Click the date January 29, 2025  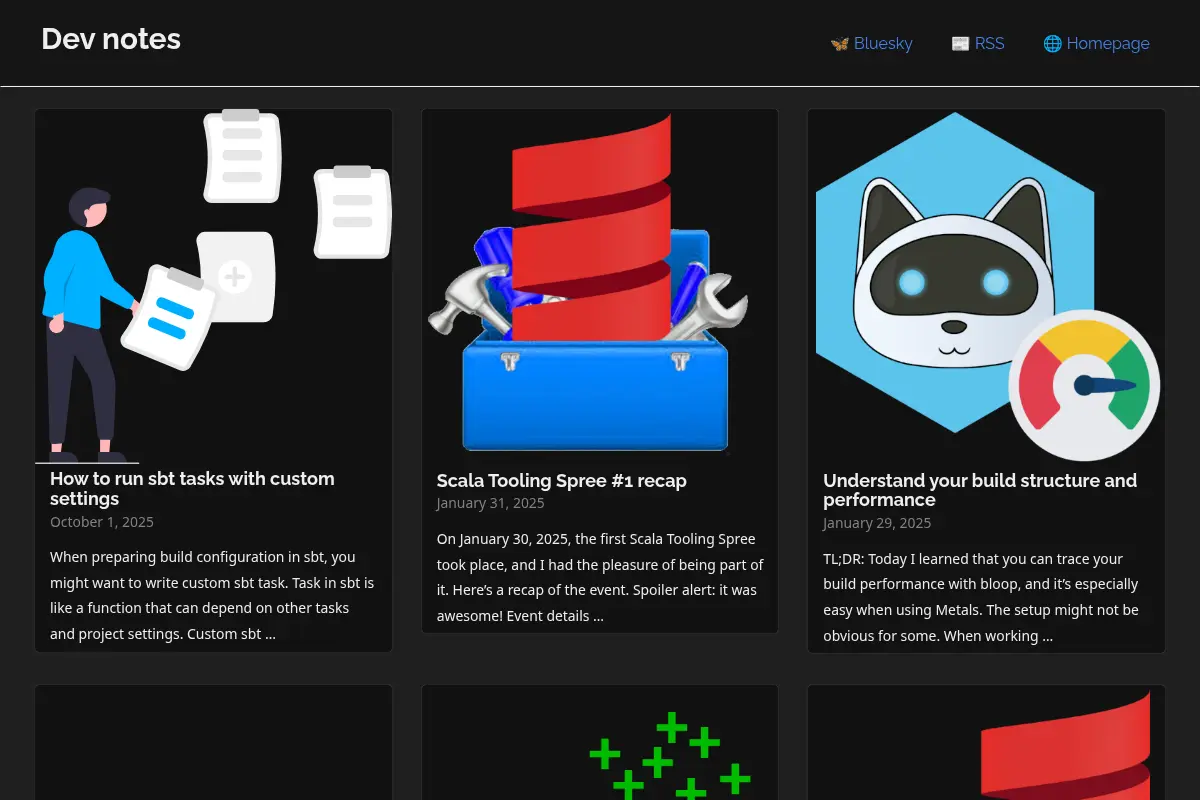[877, 523]
